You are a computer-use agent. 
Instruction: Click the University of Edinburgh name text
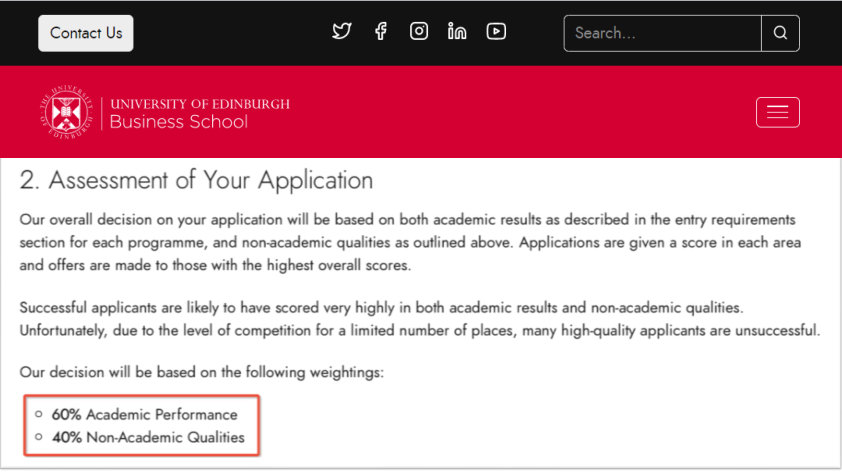[200, 103]
